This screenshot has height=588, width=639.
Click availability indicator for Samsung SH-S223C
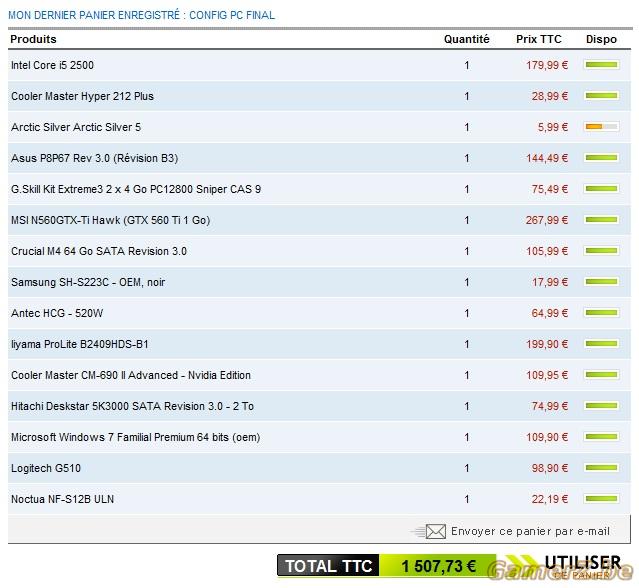602,282
